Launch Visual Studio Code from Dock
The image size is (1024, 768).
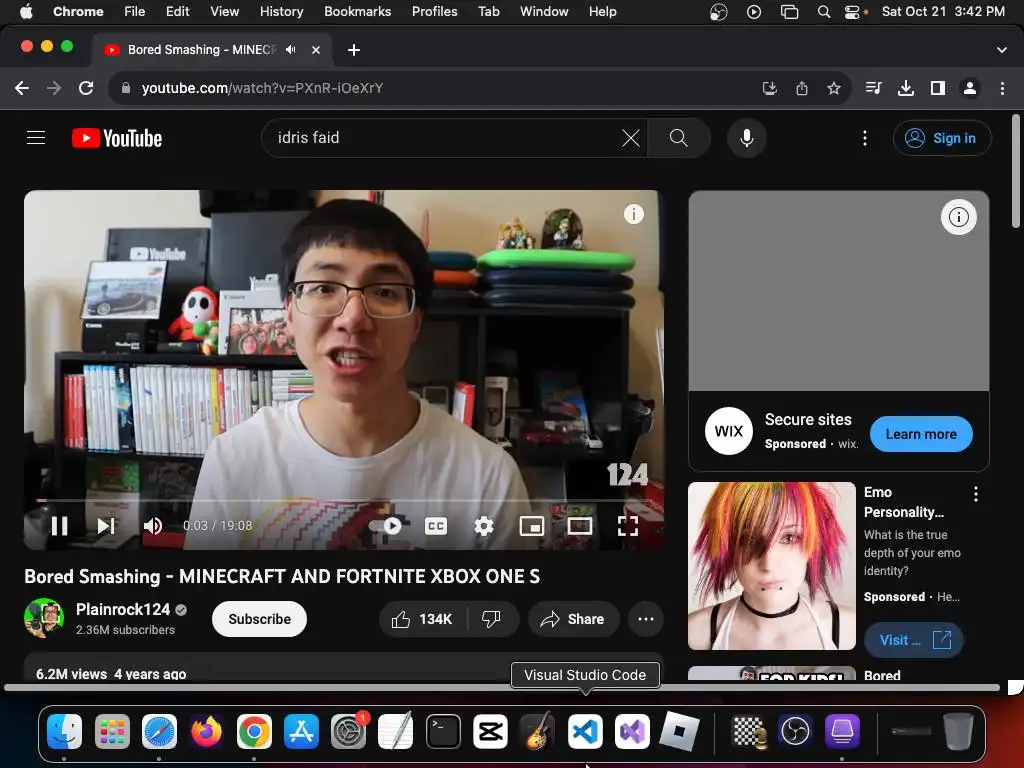[584, 731]
